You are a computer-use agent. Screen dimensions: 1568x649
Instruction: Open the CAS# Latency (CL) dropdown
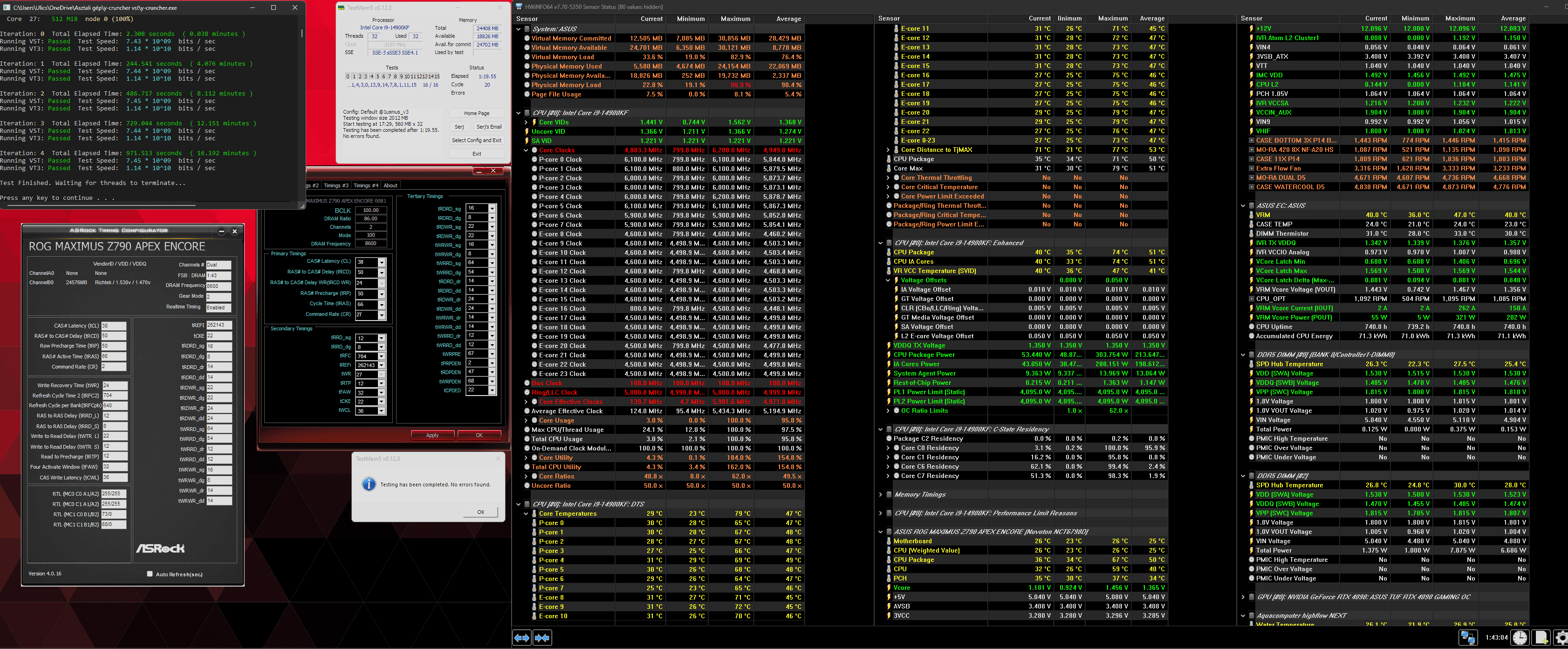click(x=382, y=262)
